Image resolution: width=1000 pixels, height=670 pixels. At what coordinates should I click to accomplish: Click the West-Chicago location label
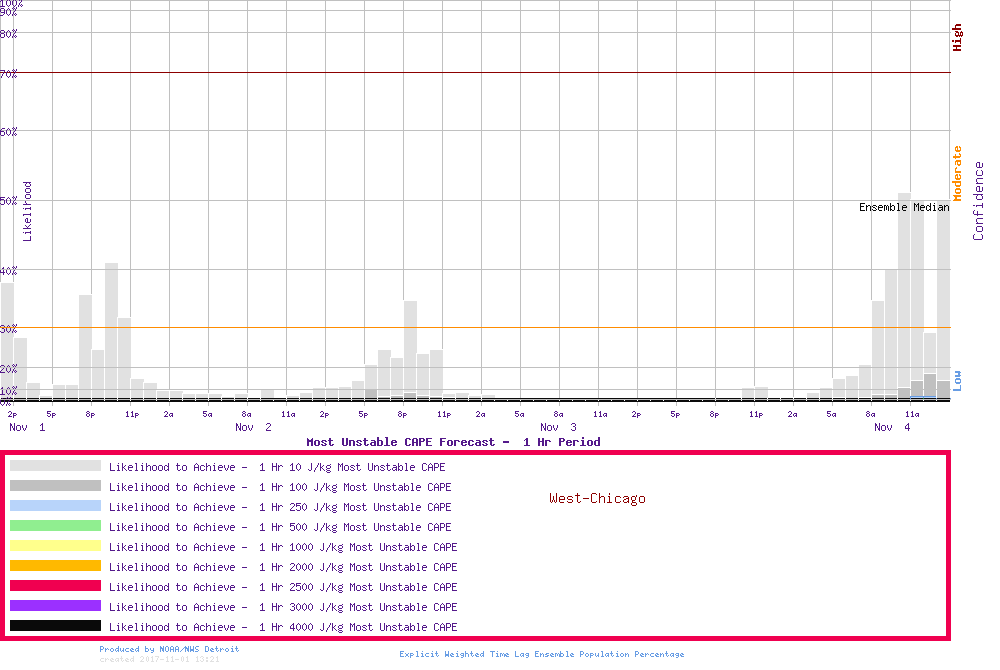tap(597, 498)
